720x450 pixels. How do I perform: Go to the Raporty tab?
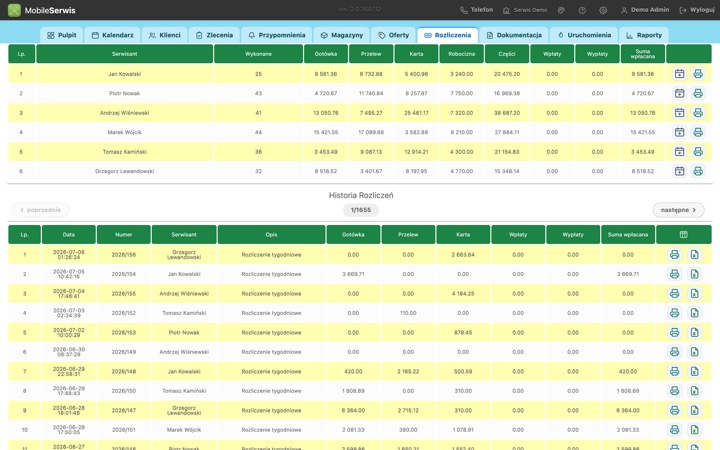(643, 35)
